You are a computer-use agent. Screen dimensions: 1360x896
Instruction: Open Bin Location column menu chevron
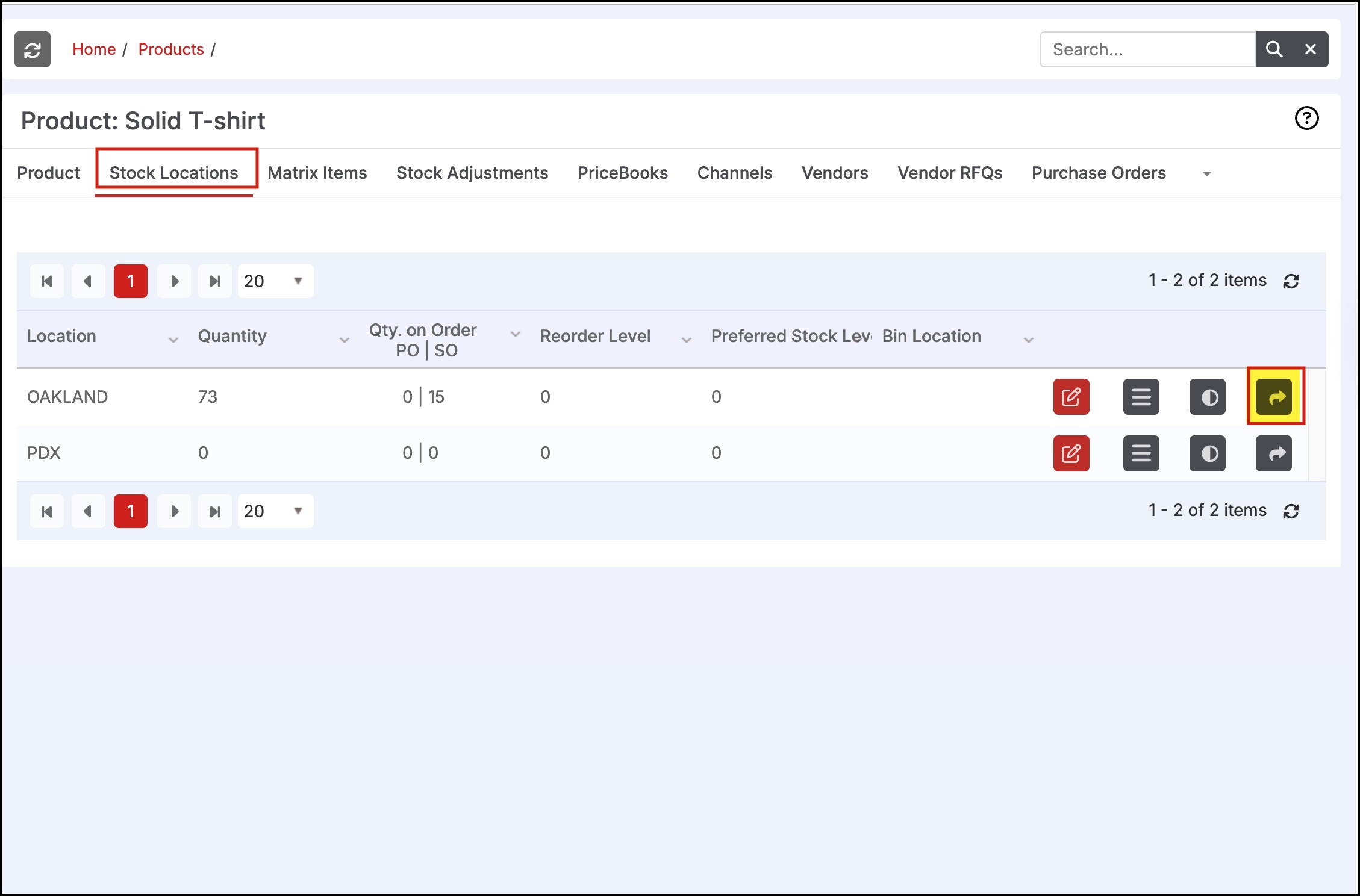point(1029,340)
